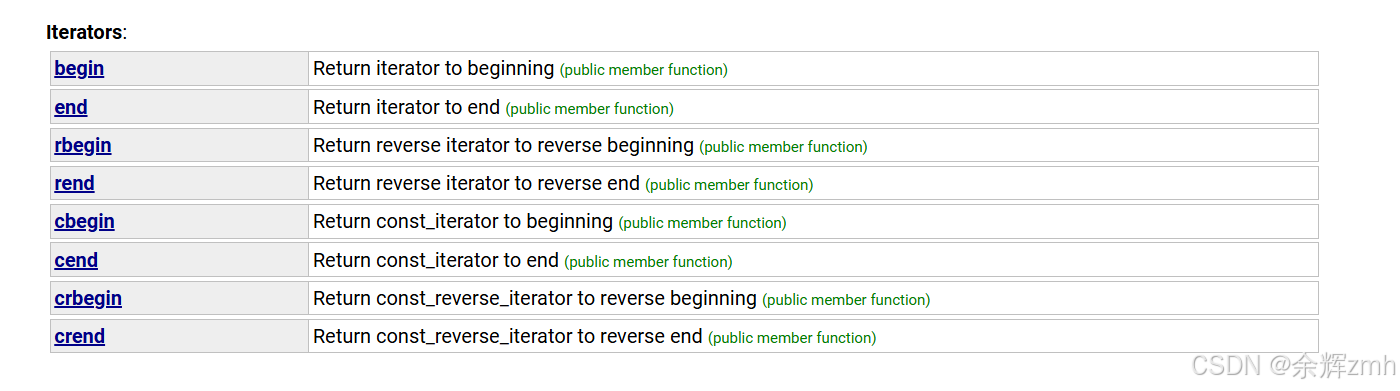Select the 'Return iterator to beginning' description

pos(434,69)
